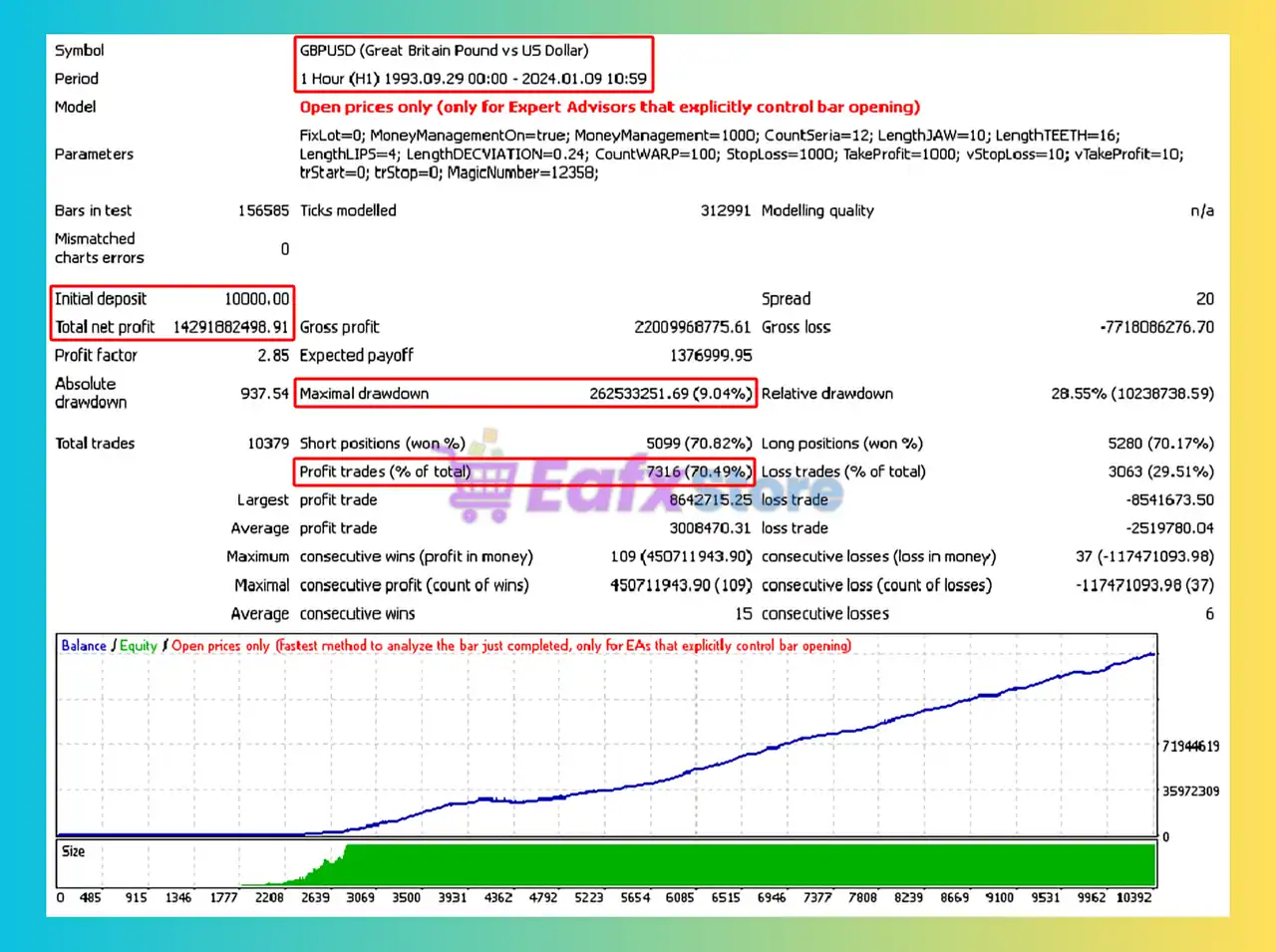Click the Maximal drawdown value

[x=669, y=394]
